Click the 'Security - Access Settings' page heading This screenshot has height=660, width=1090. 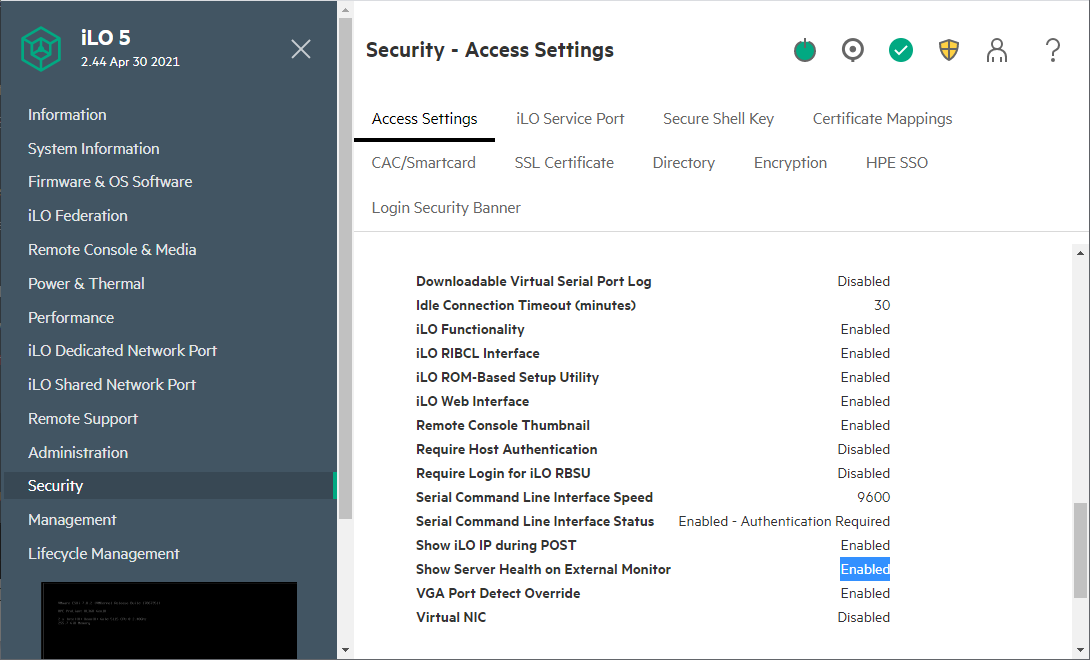pos(489,50)
